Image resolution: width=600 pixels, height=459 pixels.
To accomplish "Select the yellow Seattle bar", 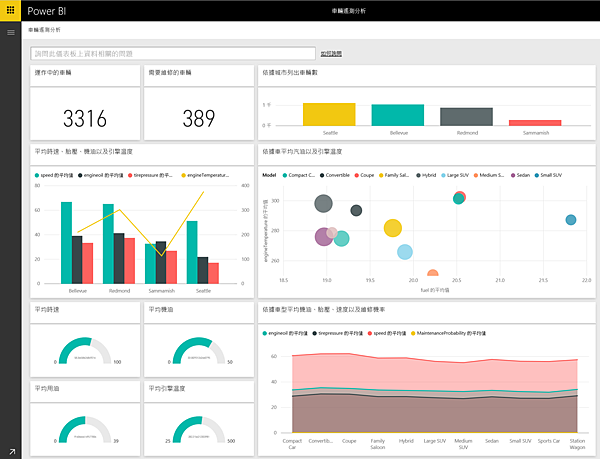I will point(329,114).
